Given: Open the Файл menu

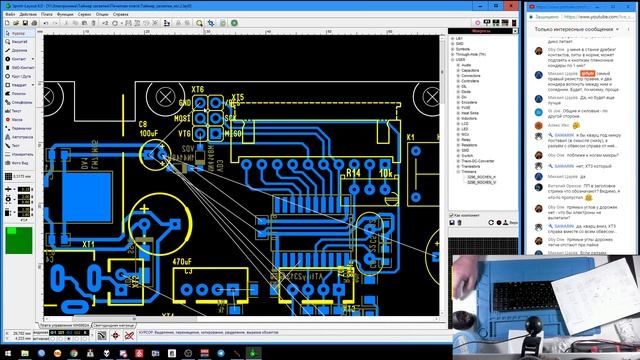Looking at the screenshot, I should pyautogui.click(x=10, y=14).
